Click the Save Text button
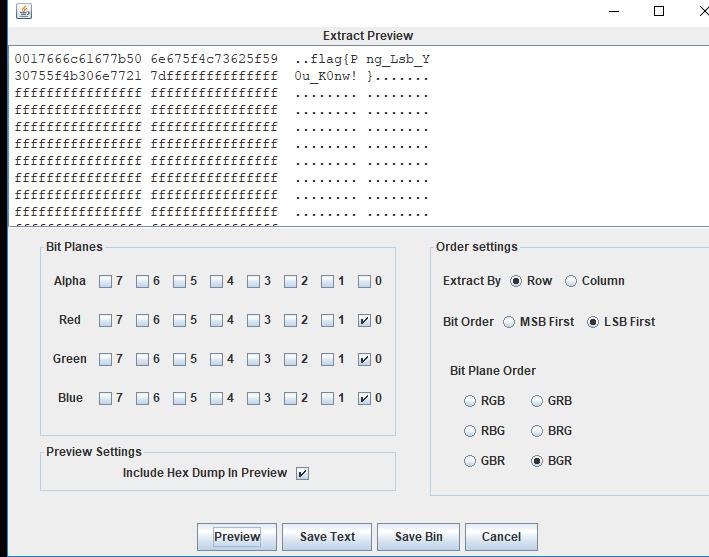709x557 pixels. point(327,537)
